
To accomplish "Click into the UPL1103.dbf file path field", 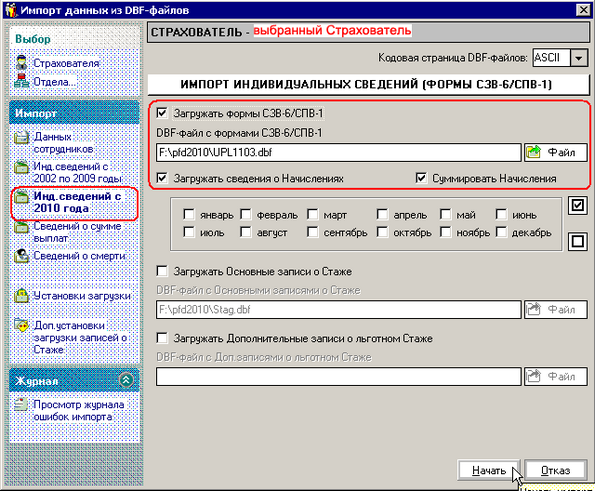I will pos(338,153).
